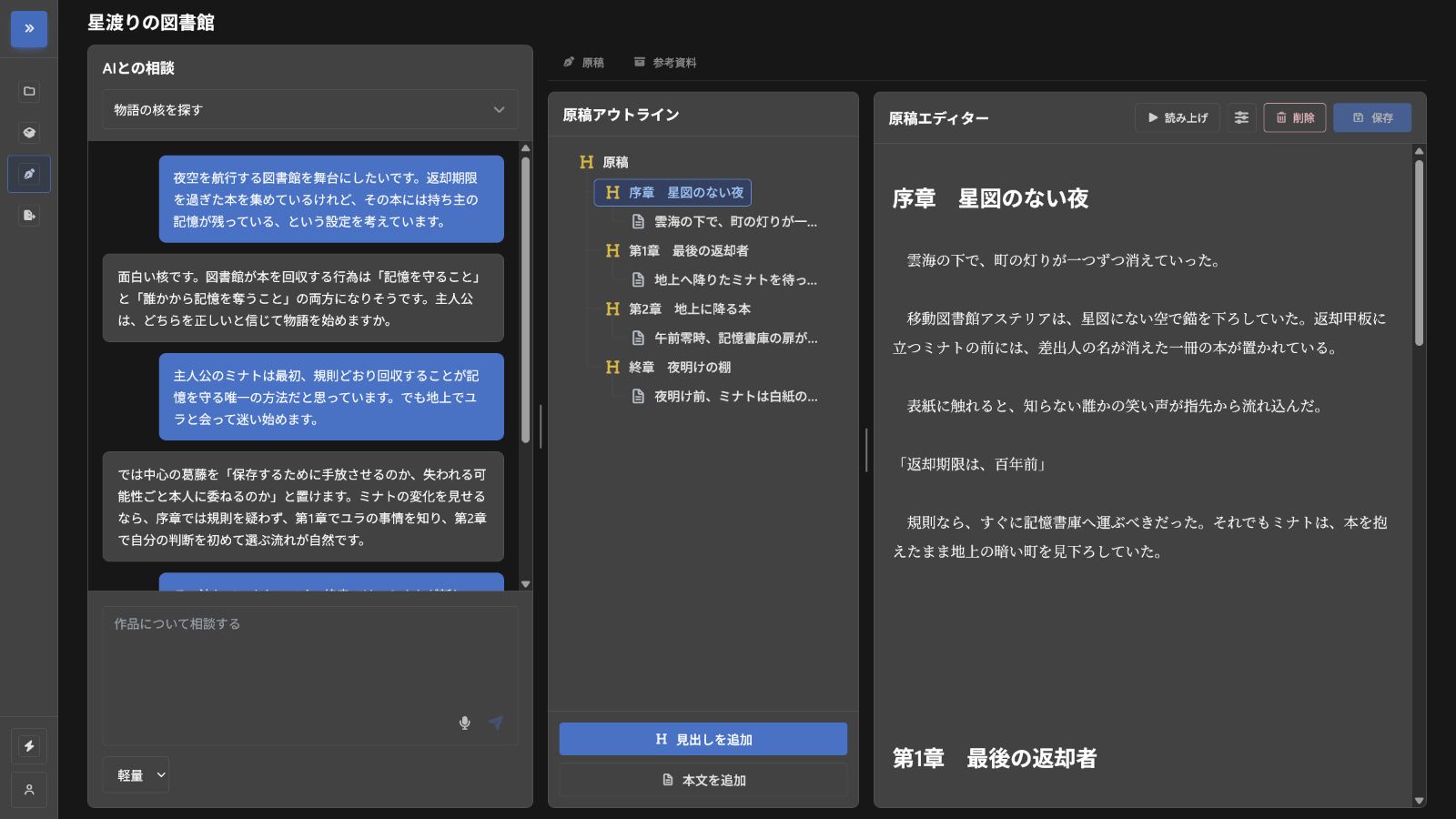Open the 軽量 model dropdown
The height and width of the screenshot is (819, 1456).
136,775
